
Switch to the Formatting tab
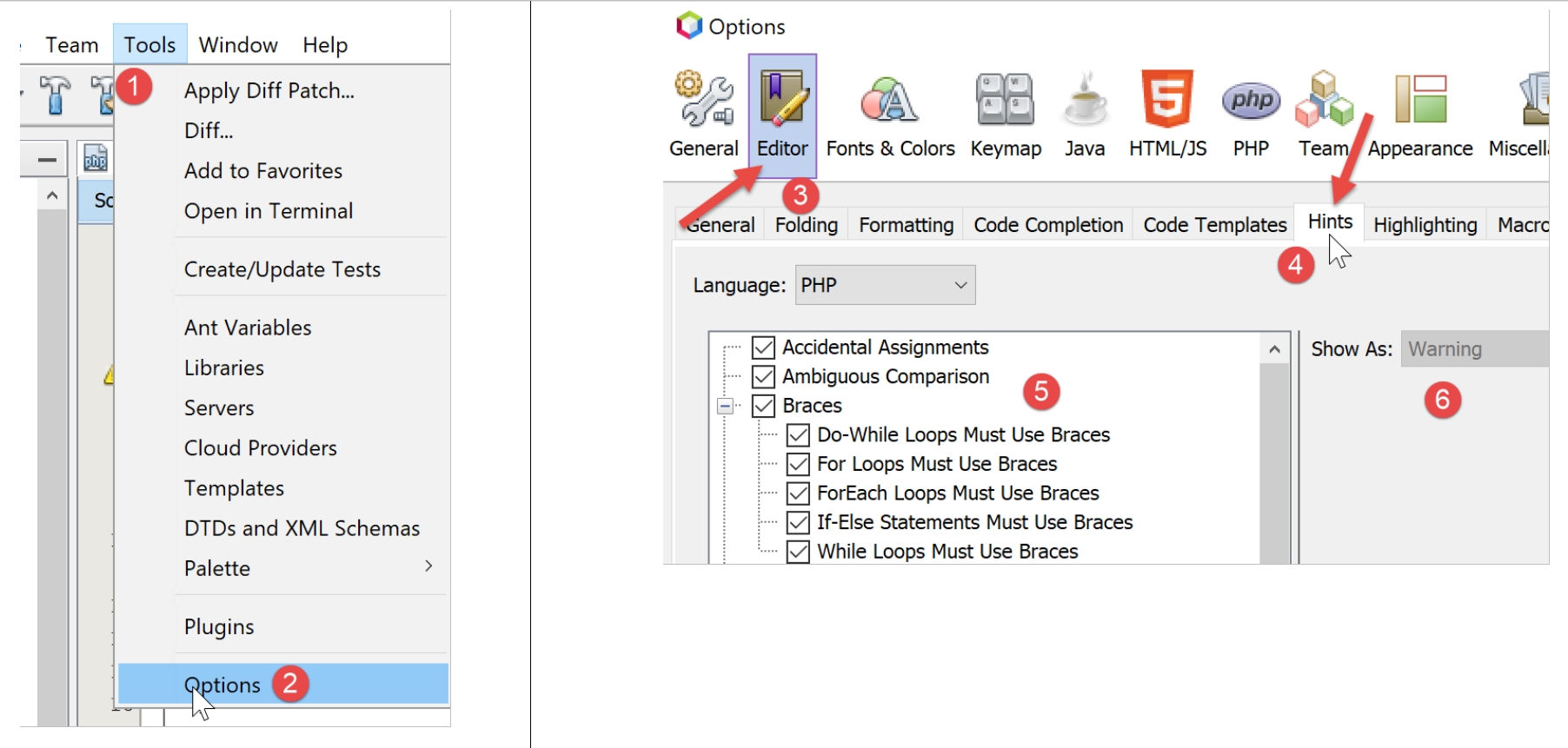[x=906, y=225]
